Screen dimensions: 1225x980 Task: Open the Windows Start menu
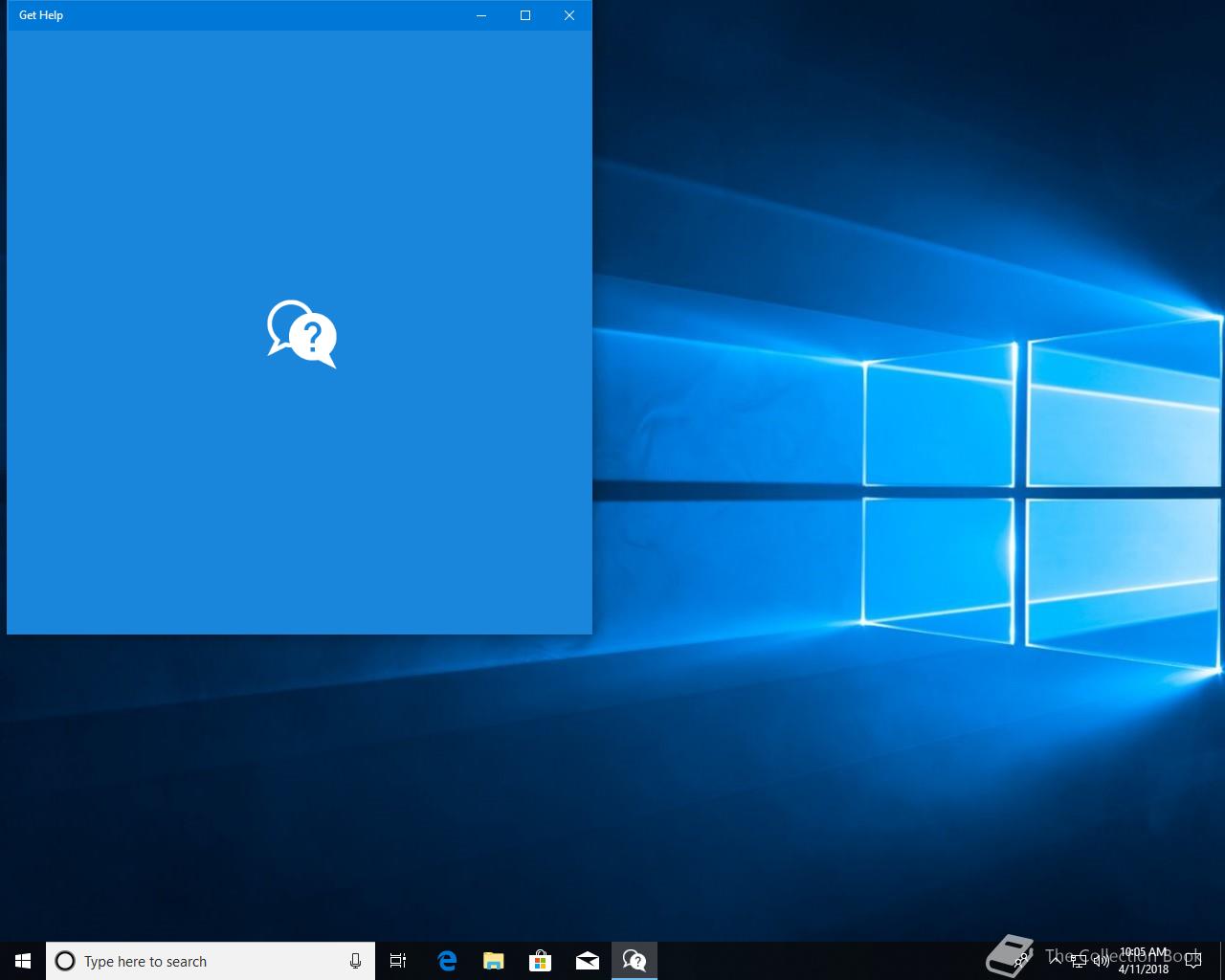[x=23, y=961]
